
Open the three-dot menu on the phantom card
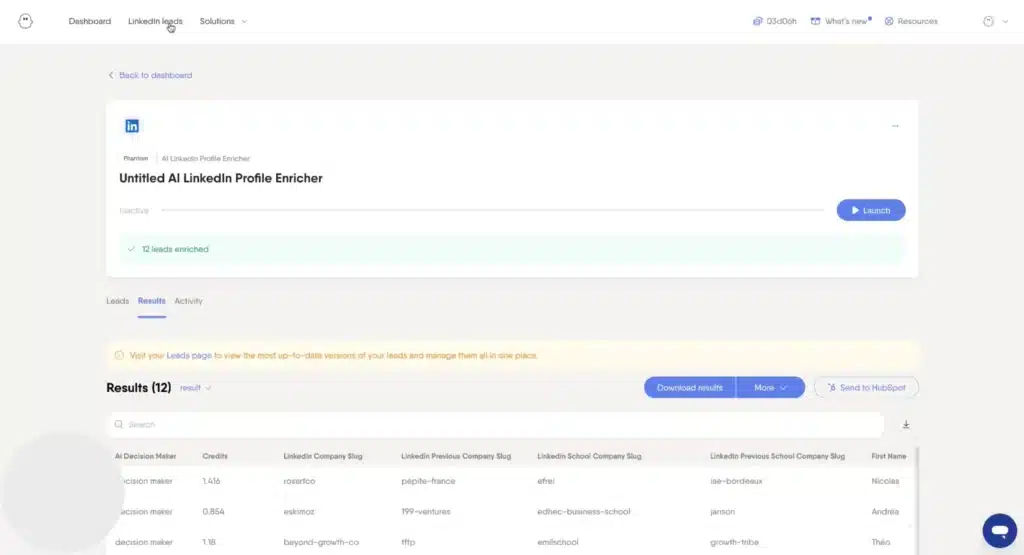click(895, 126)
